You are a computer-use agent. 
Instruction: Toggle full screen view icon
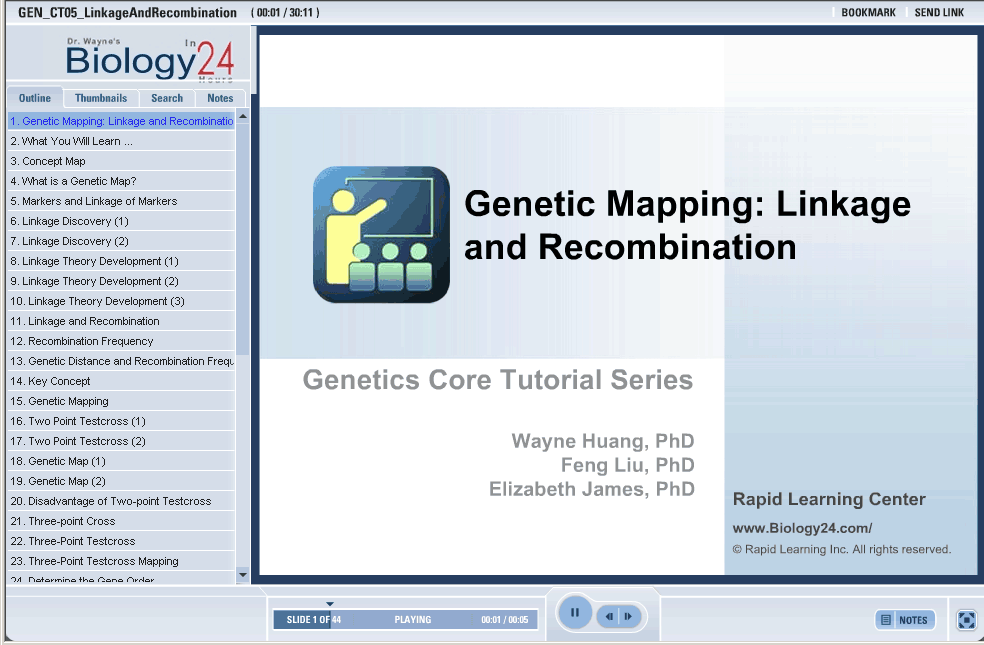click(966, 620)
